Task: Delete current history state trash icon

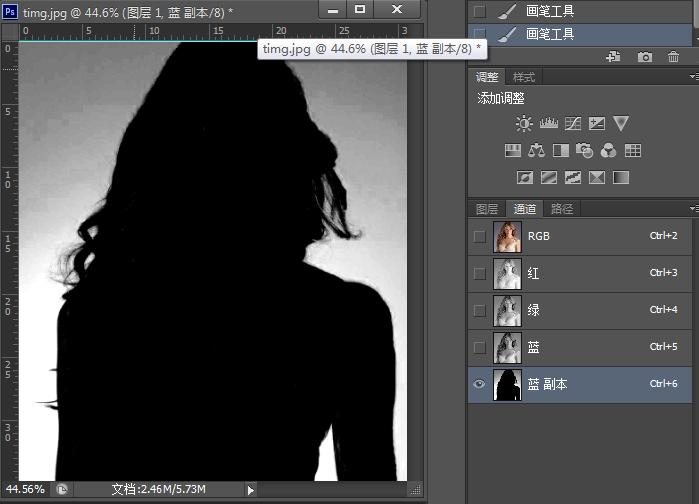Action: point(674,57)
